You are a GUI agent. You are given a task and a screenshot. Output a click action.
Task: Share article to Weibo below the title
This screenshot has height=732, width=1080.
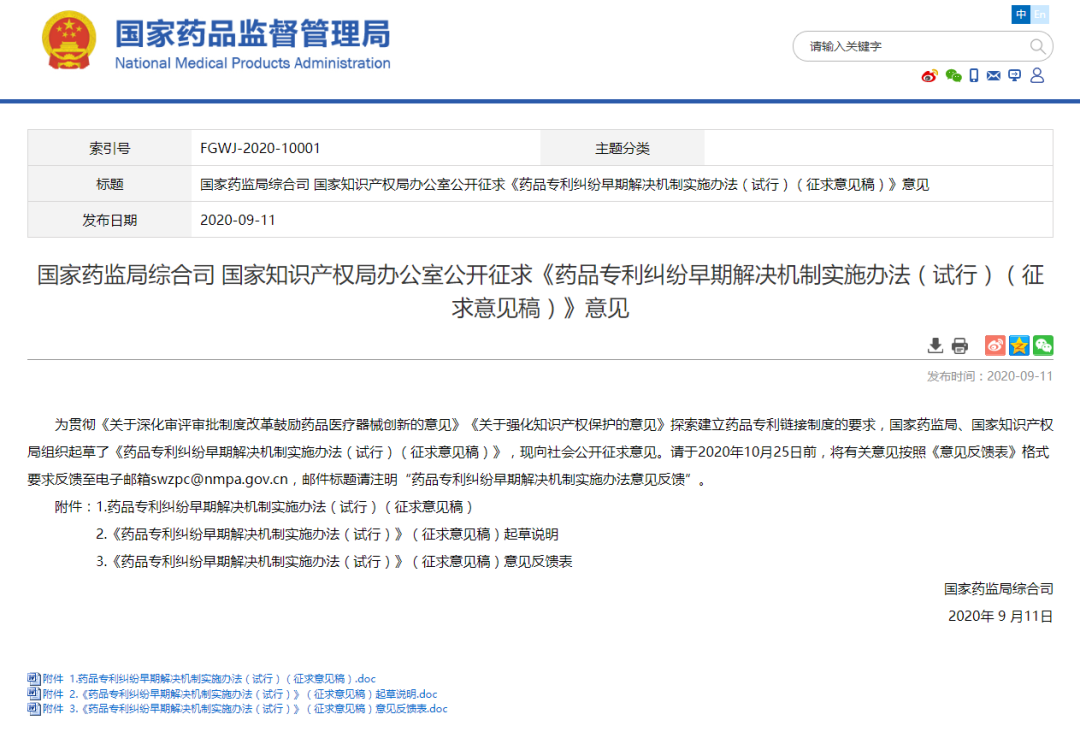pos(995,345)
